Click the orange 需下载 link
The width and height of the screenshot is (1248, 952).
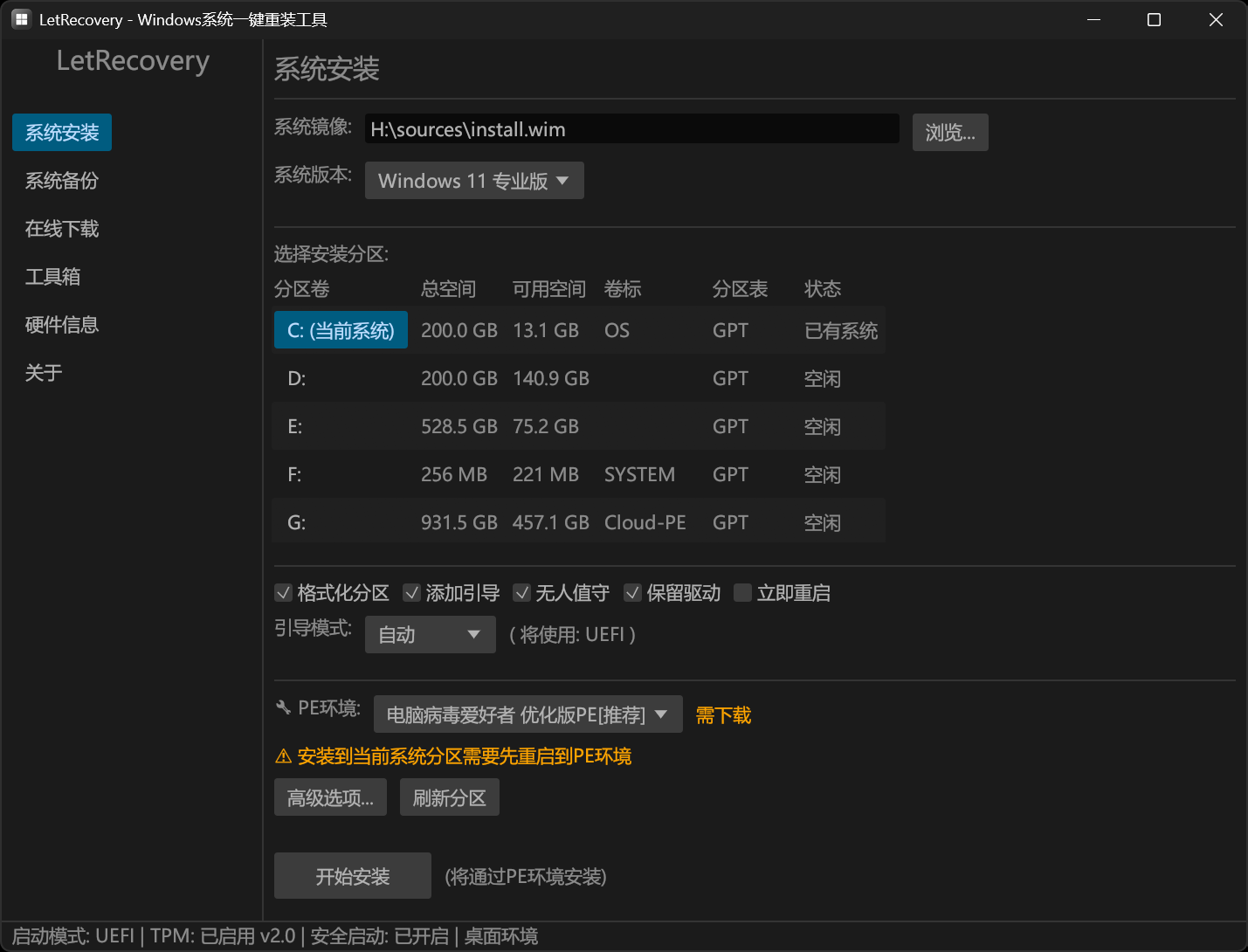pos(722,714)
